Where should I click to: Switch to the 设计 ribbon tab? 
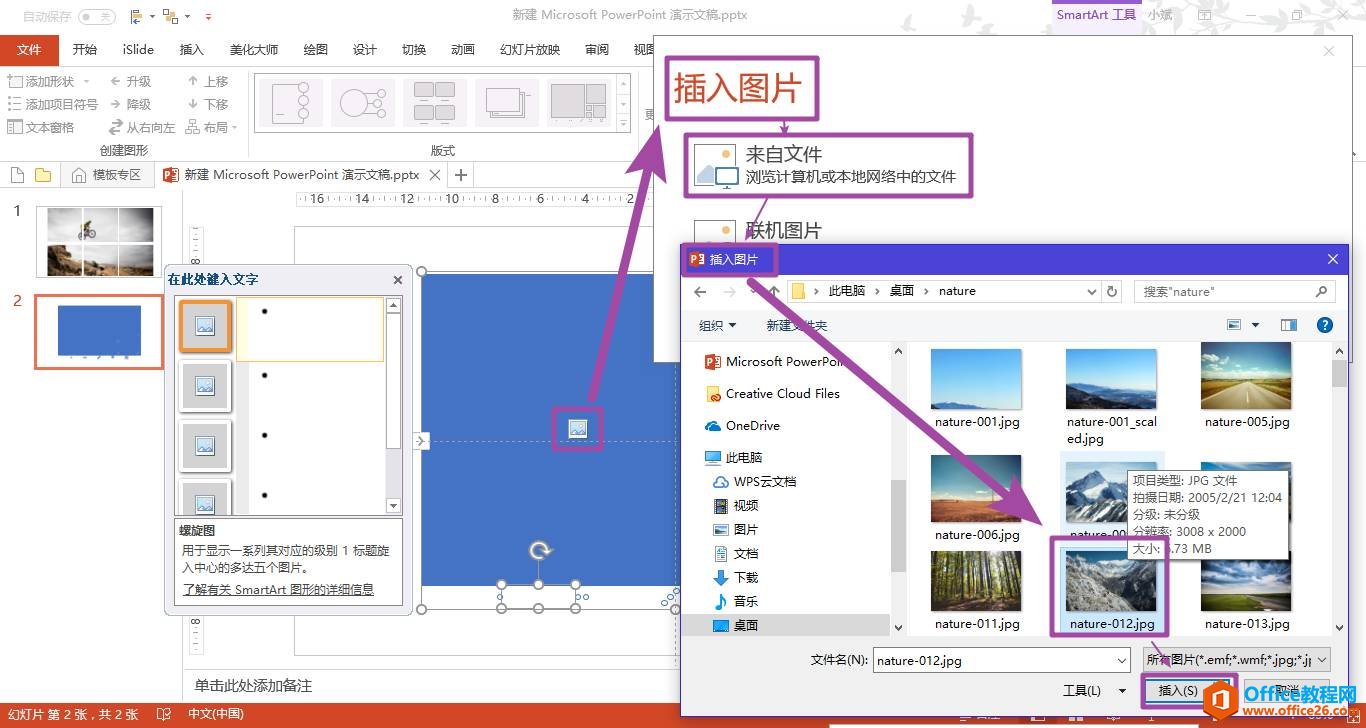[363, 49]
